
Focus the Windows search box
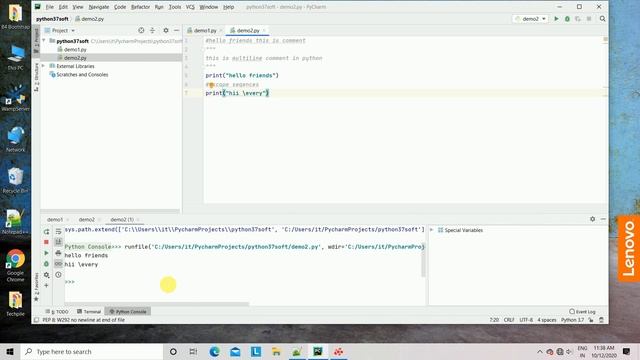click(x=92, y=351)
